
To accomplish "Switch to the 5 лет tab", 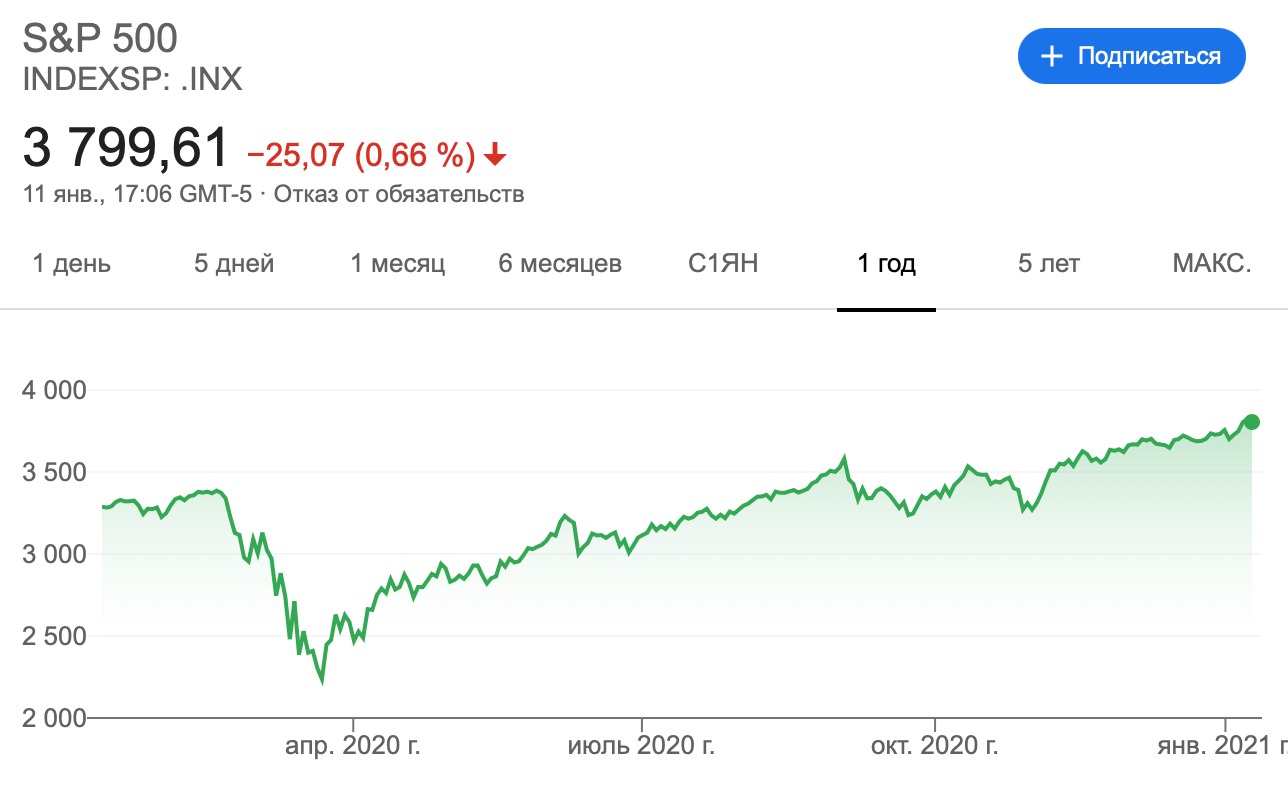I will point(1049,264).
